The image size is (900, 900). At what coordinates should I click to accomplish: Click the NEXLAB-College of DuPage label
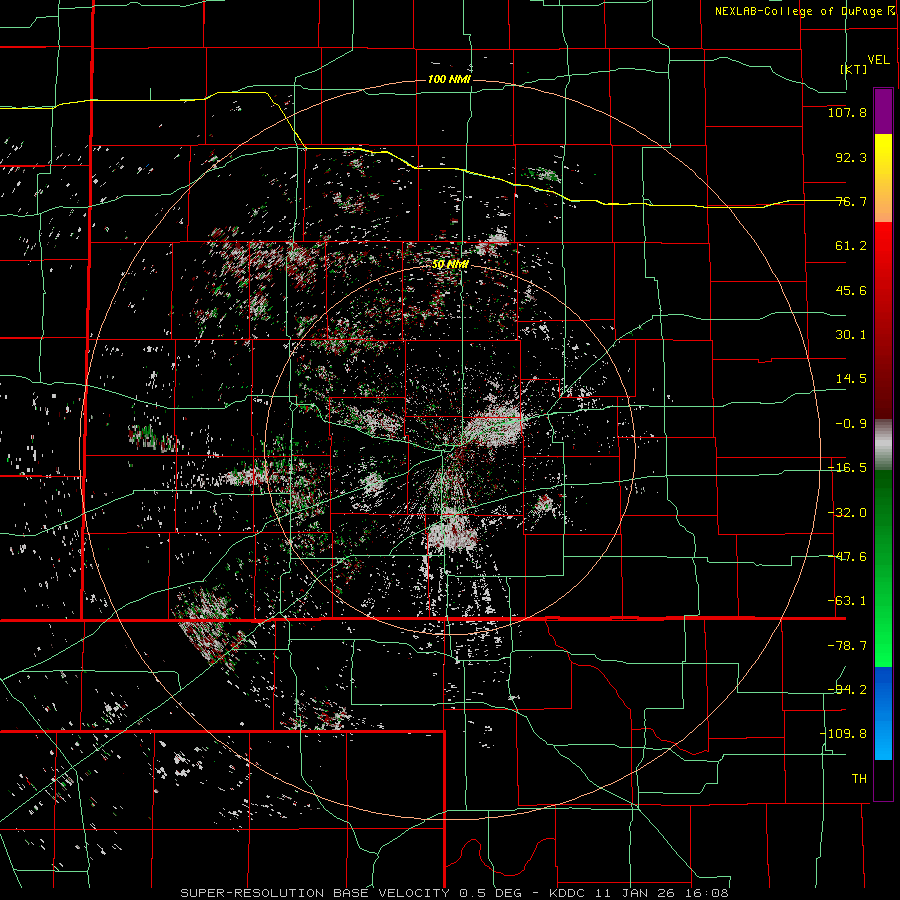[798, 11]
